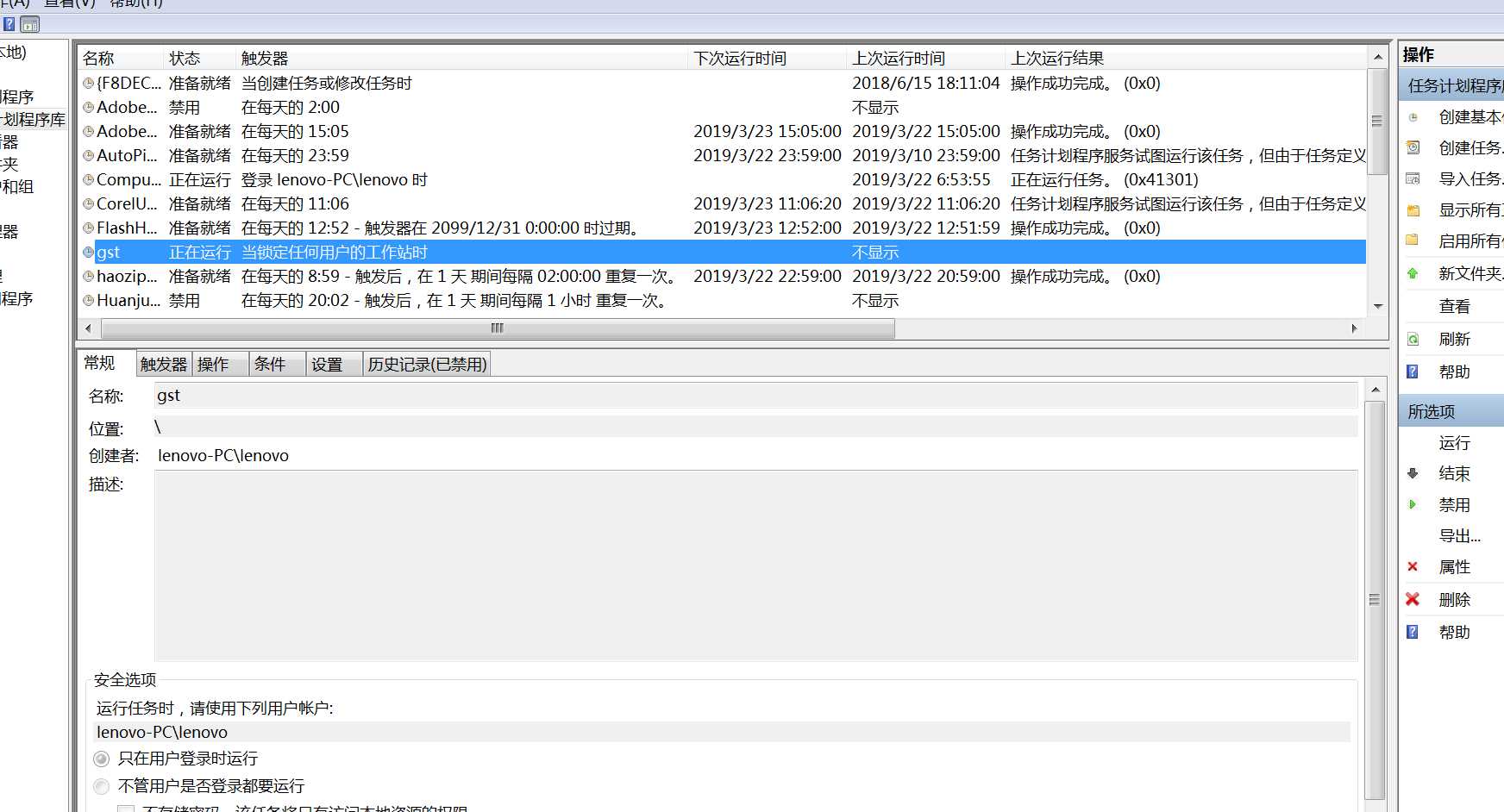Click the 描述 description text area
This screenshot has width=1504, height=812.
(755, 565)
